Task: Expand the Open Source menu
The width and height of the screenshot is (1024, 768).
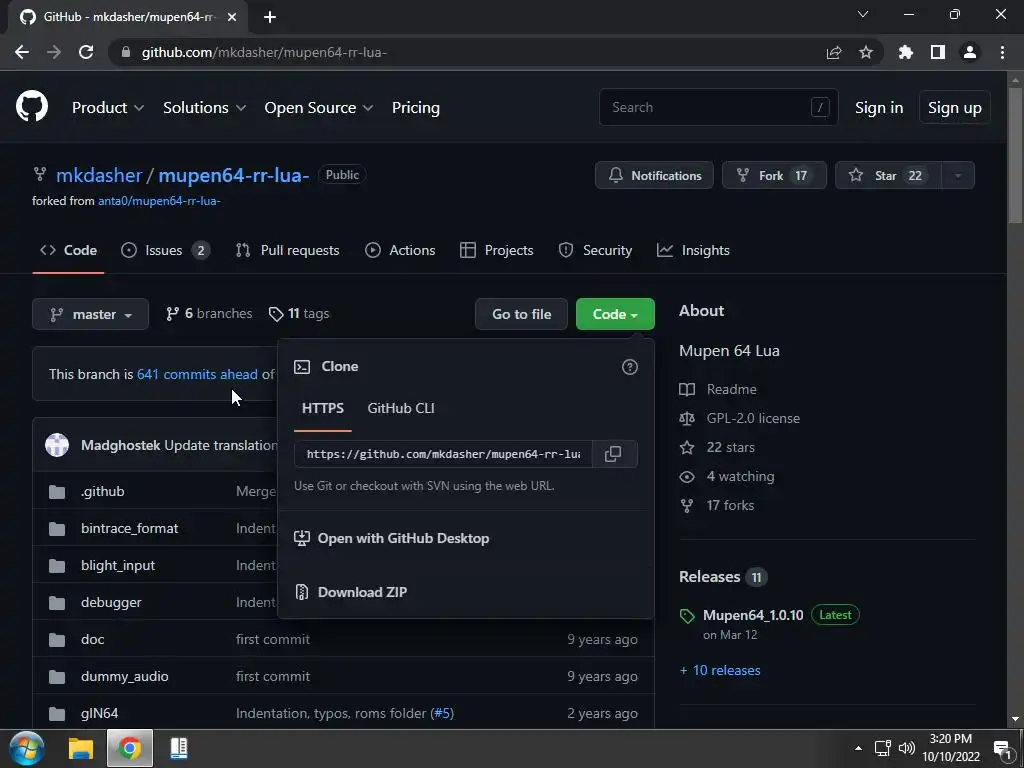Action: pos(319,108)
